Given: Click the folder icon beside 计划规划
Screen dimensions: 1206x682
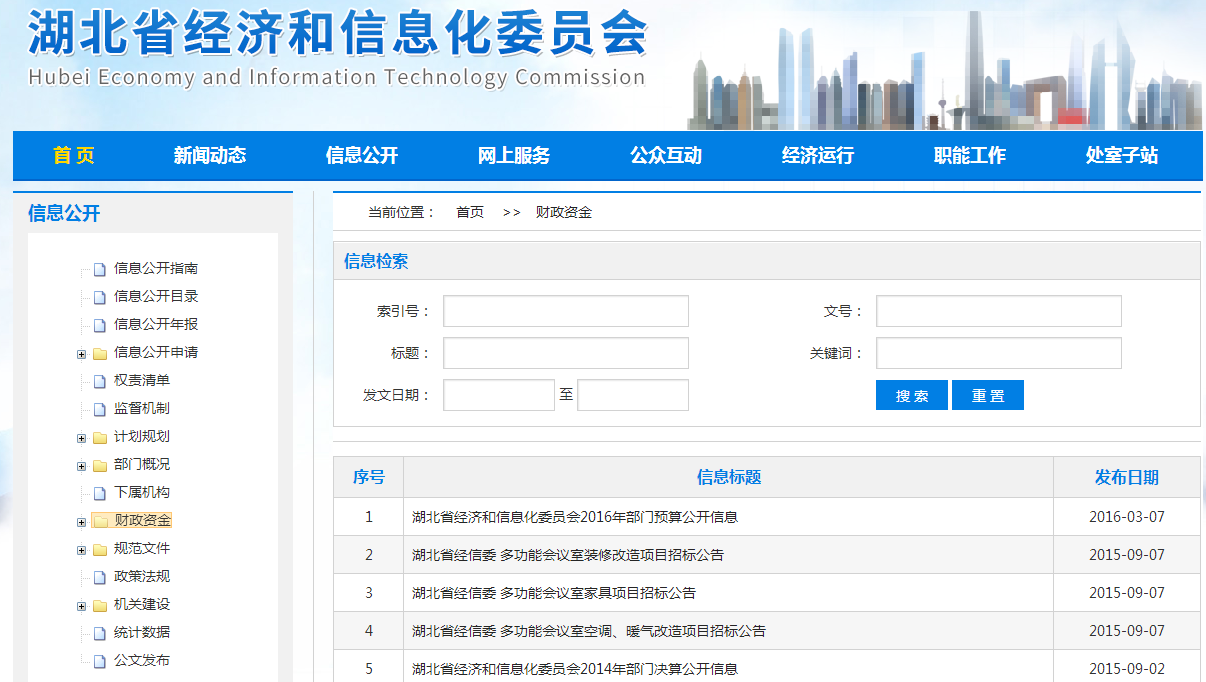Looking at the screenshot, I should tap(100, 437).
